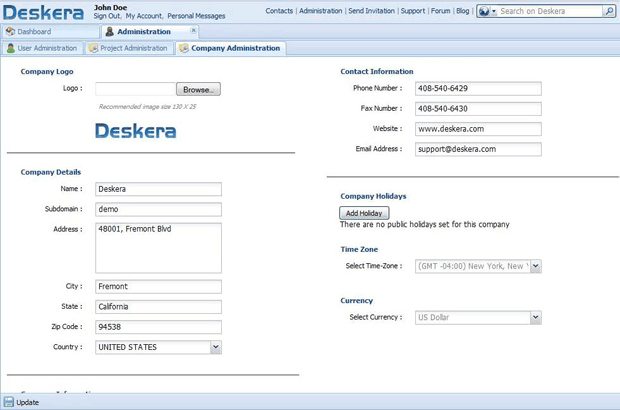Click the US Dollar currency field
The width and height of the screenshot is (620, 410).
(478, 317)
